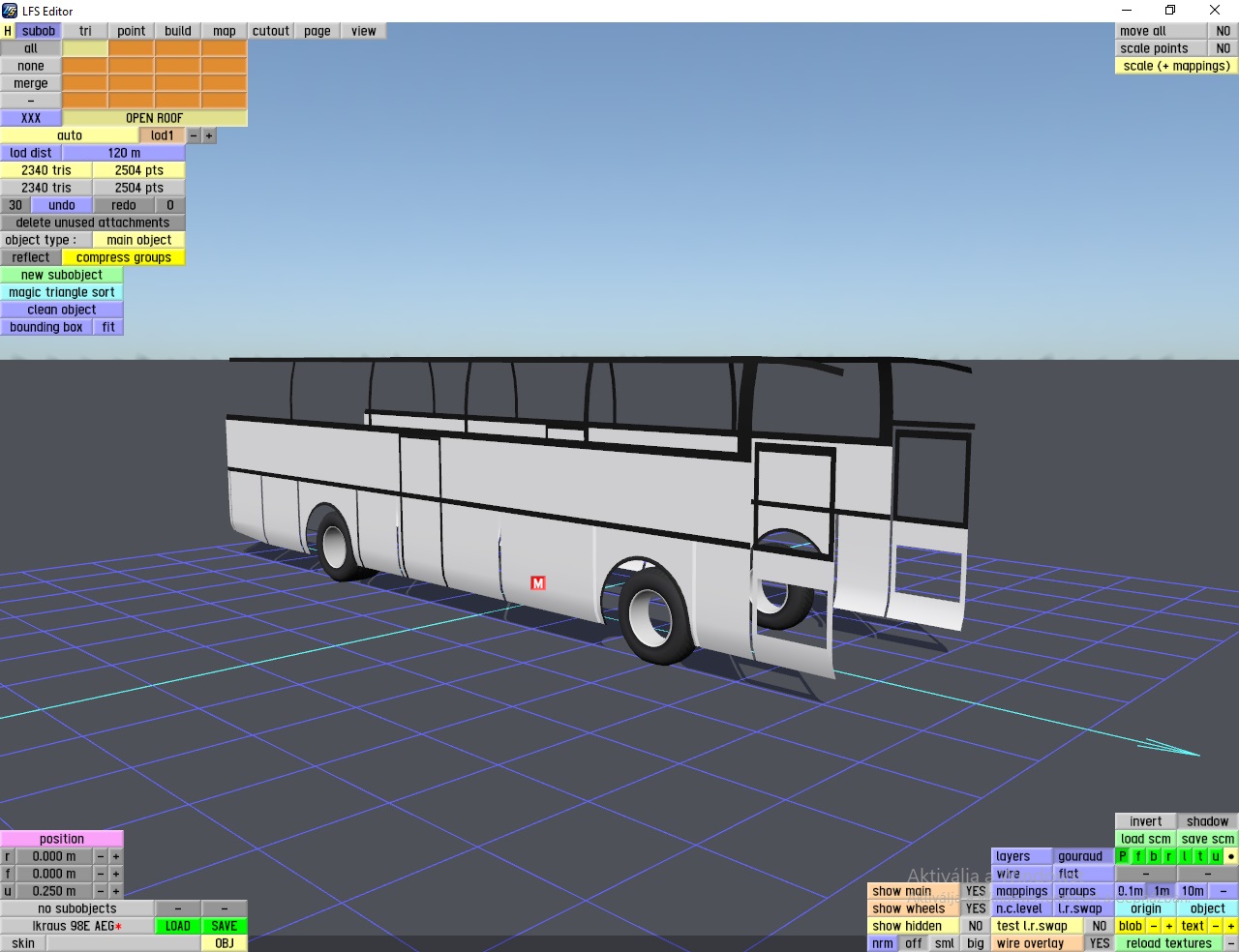Toggle show main YES setting
1239x952 pixels.
pyautogui.click(x=976, y=891)
